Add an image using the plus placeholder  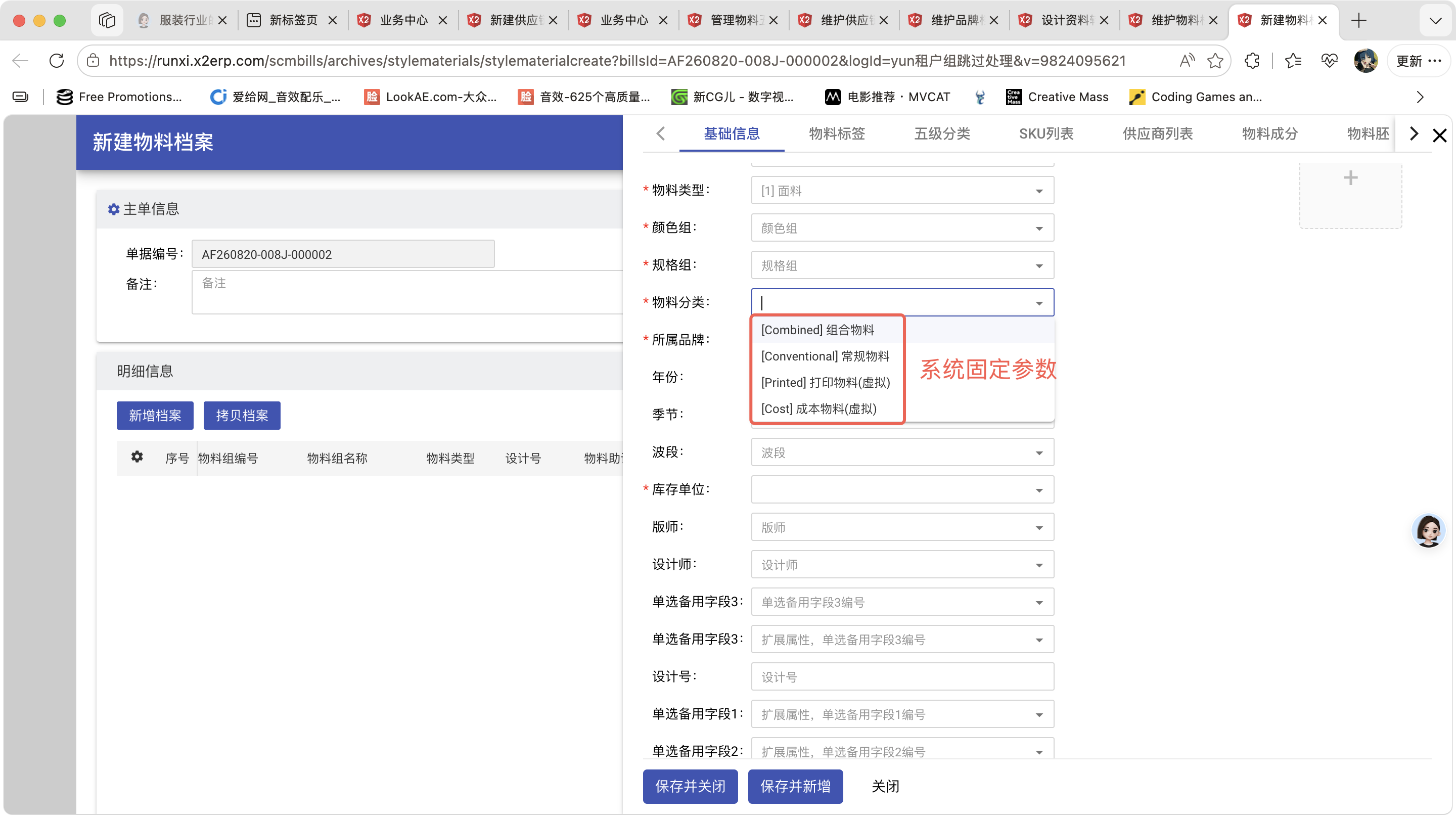pyautogui.click(x=1350, y=178)
